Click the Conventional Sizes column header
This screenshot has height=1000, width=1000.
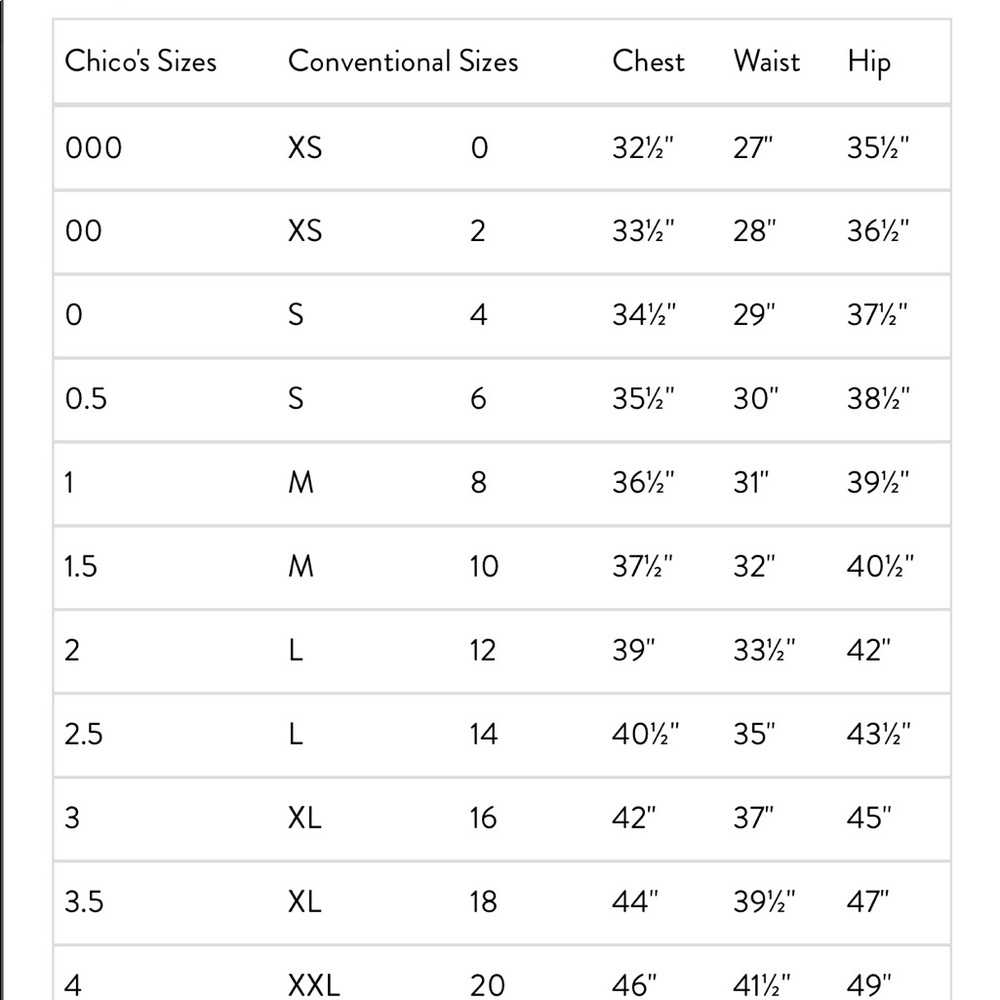(403, 61)
